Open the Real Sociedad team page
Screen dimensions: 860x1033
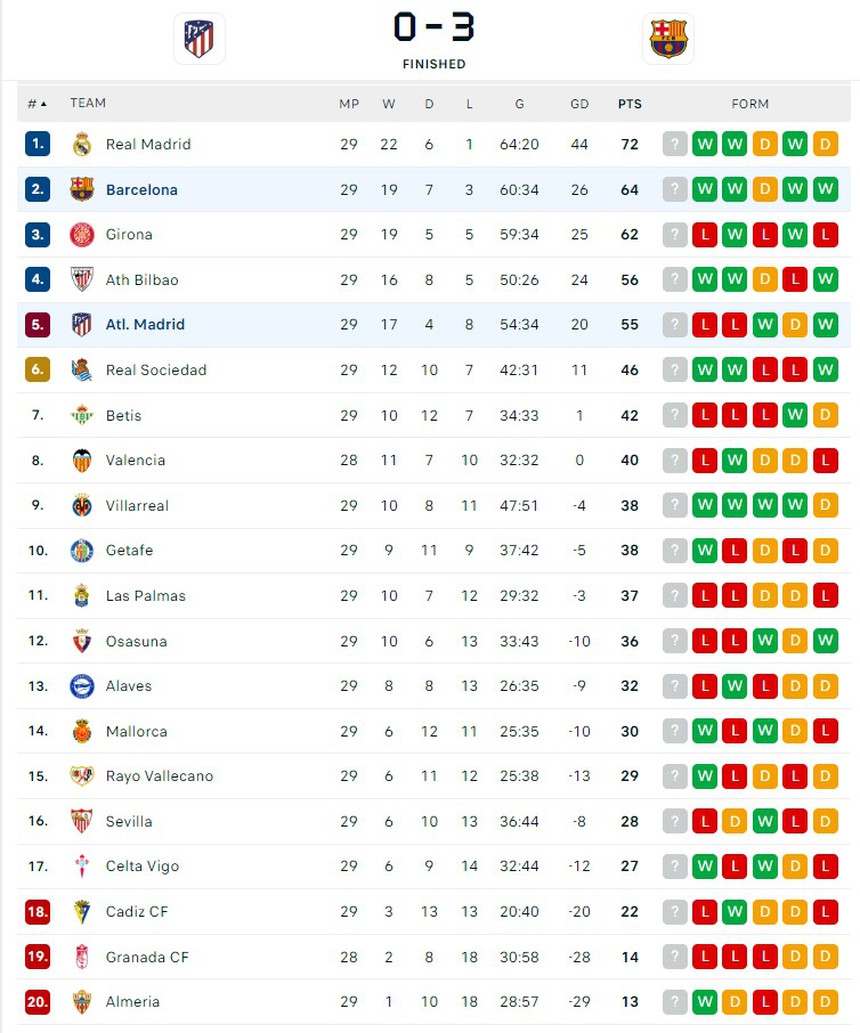click(x=155, y=370)
